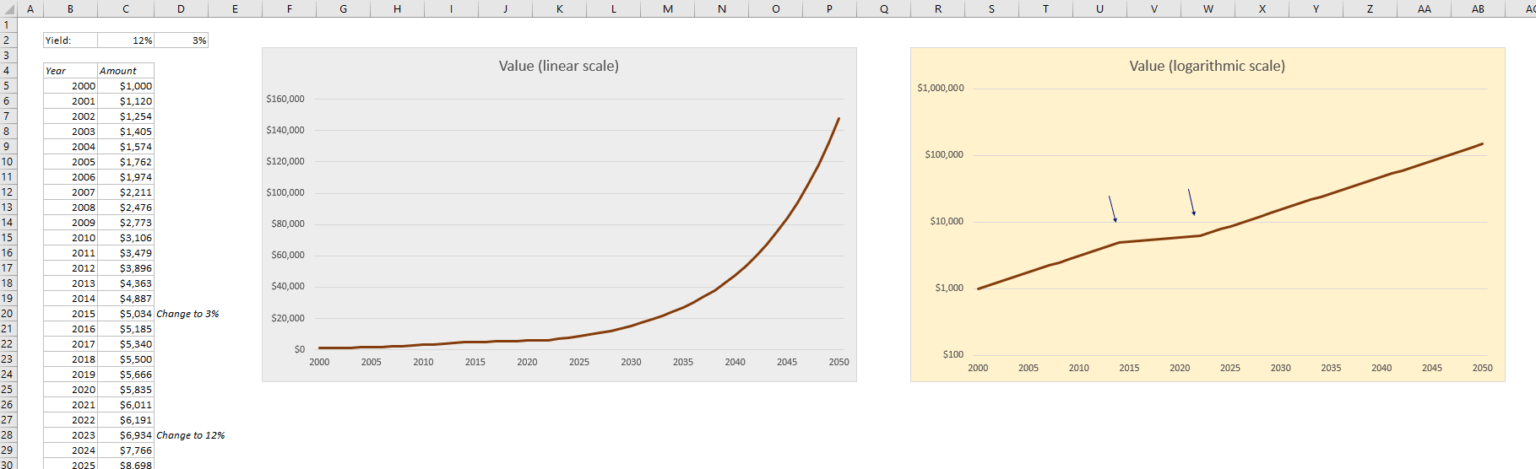Select the $4,887 amount cell

point(126,299)
